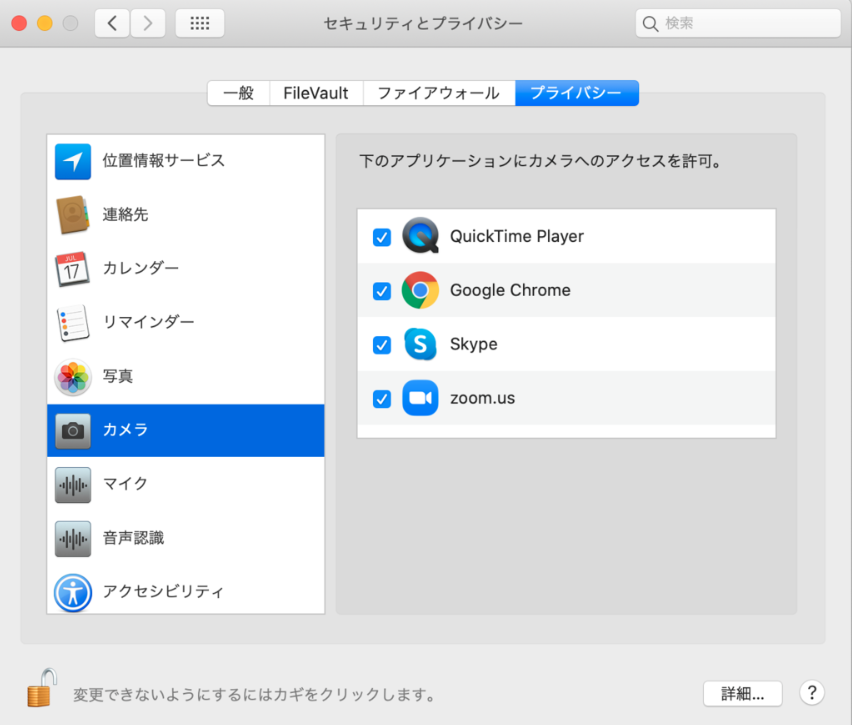Open マイク (Microphone) privacy settings
This screenshot has height=725, width=852.
click(72, 484)
